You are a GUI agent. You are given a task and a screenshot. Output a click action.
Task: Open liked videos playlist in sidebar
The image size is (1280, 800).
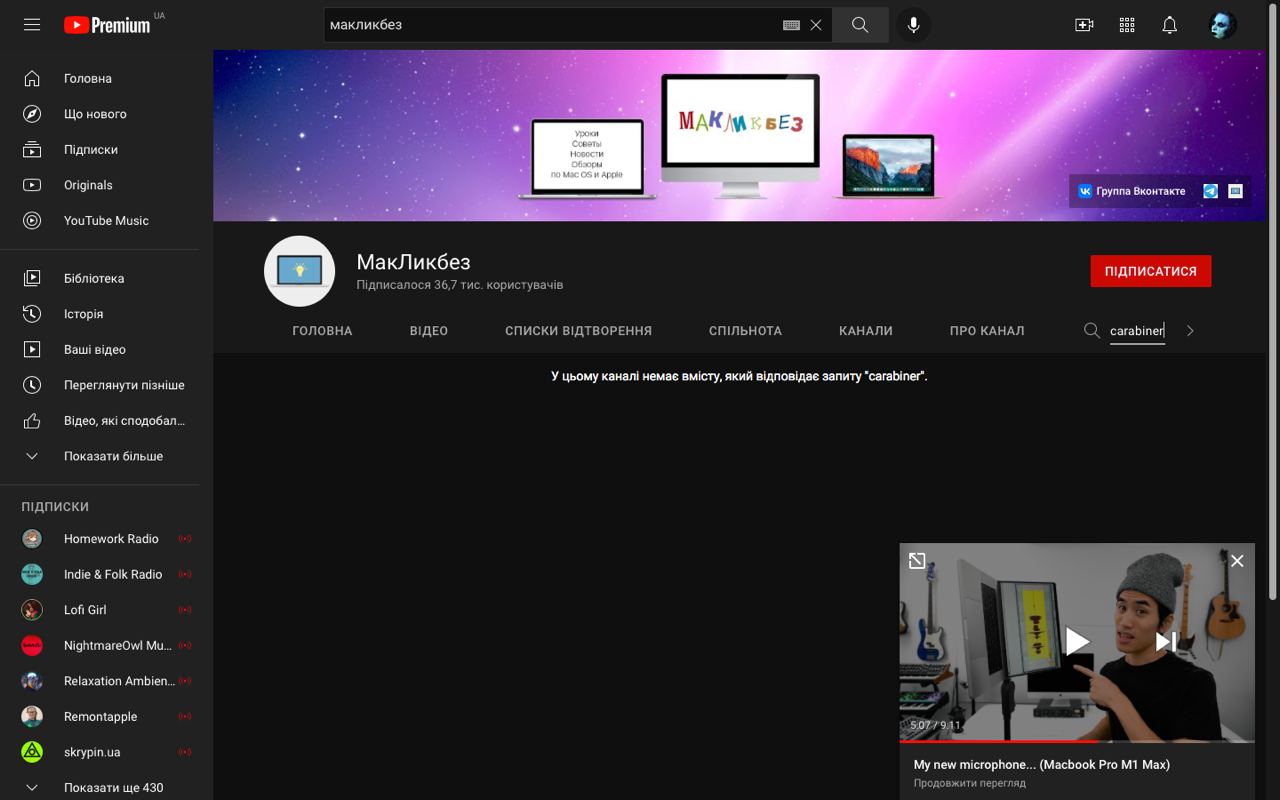[x=100, y=420]
